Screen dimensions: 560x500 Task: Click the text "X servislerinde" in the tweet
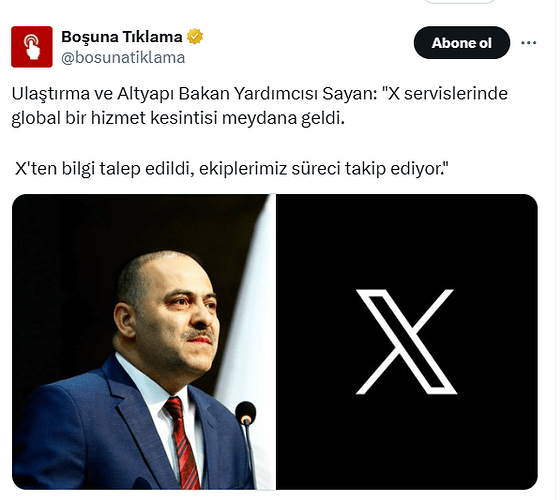point(445,94)
